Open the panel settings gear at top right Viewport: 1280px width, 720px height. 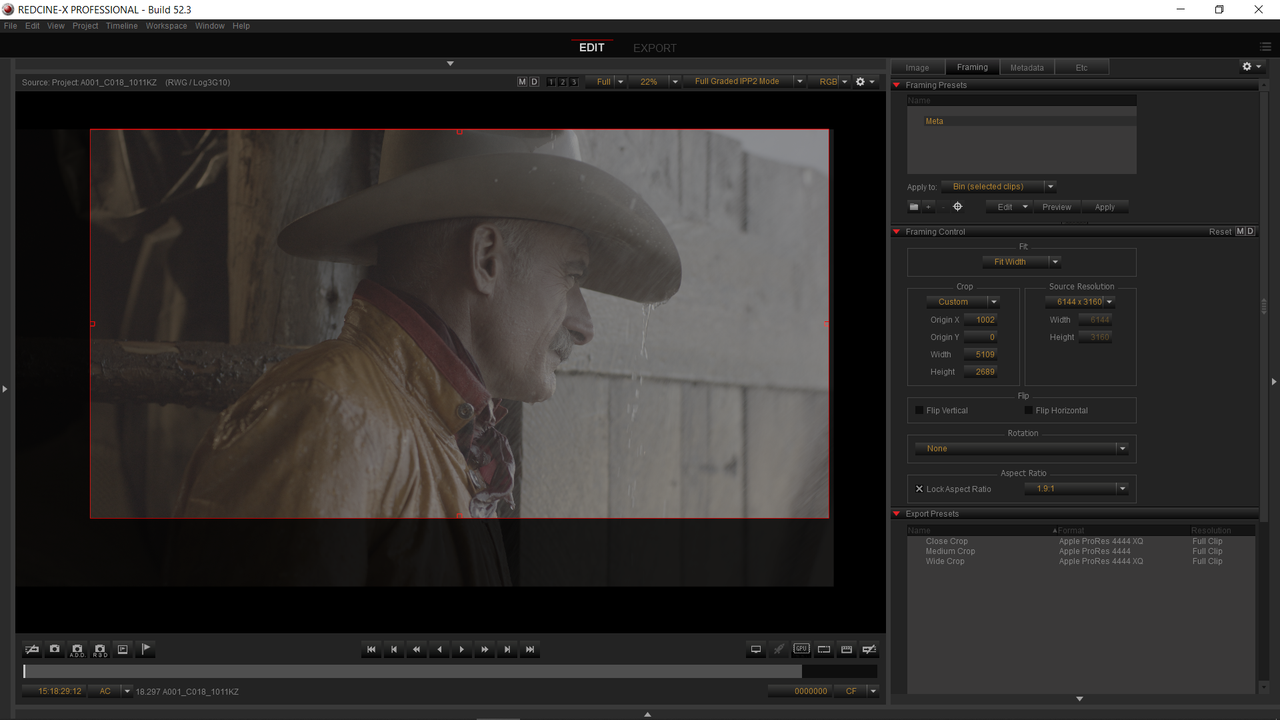tap(1251, 67)
